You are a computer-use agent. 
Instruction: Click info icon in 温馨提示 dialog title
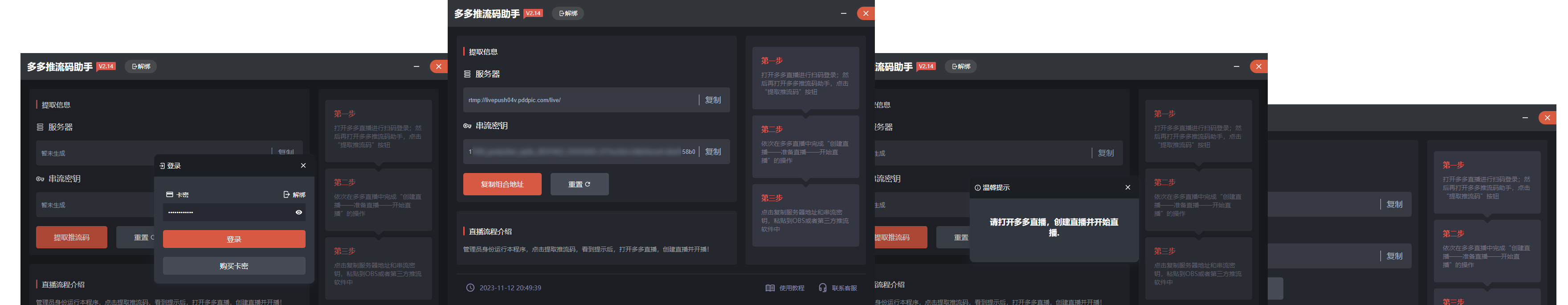tap(978, 188)
